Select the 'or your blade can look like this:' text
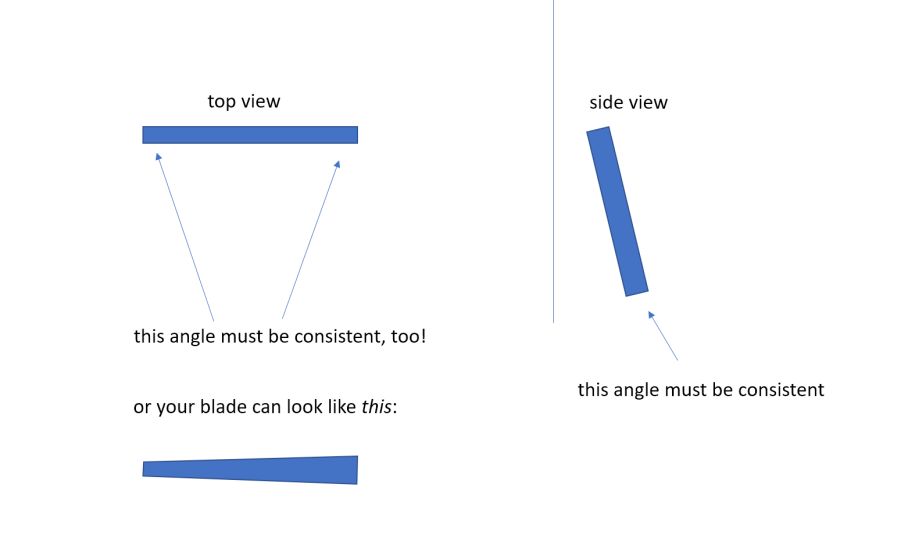Image resolution: width=900 pixels, height=541 pixels. pos(265,407)
